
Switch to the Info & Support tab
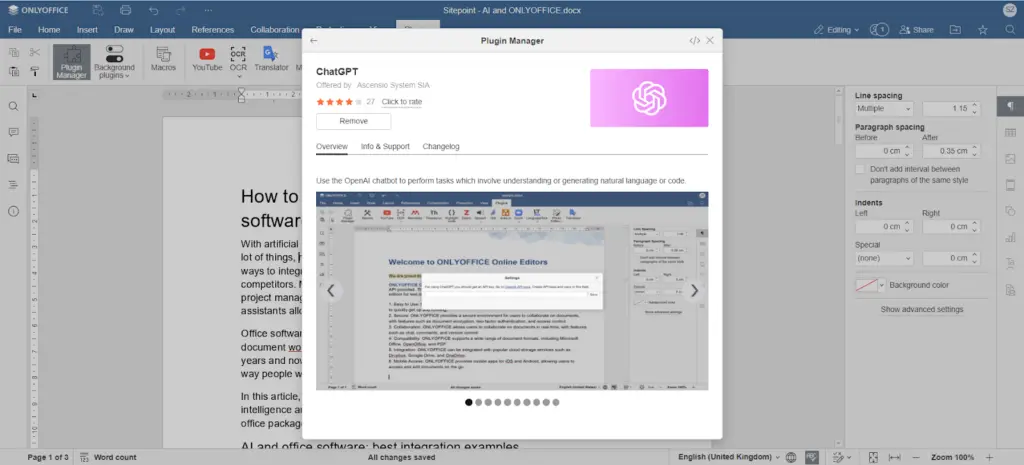pos(385,147)
